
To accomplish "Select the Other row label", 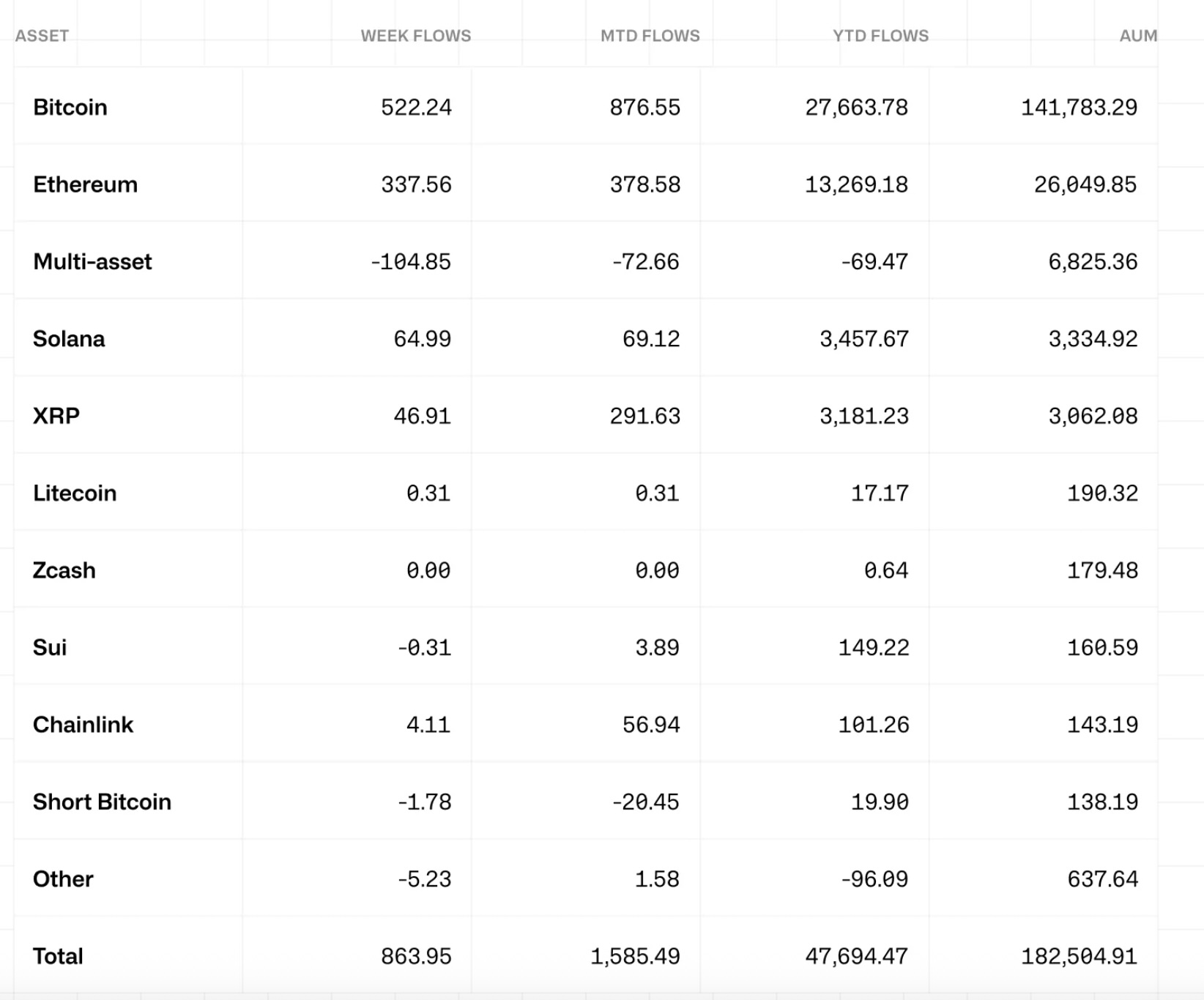I will click(x=63, y=879).
